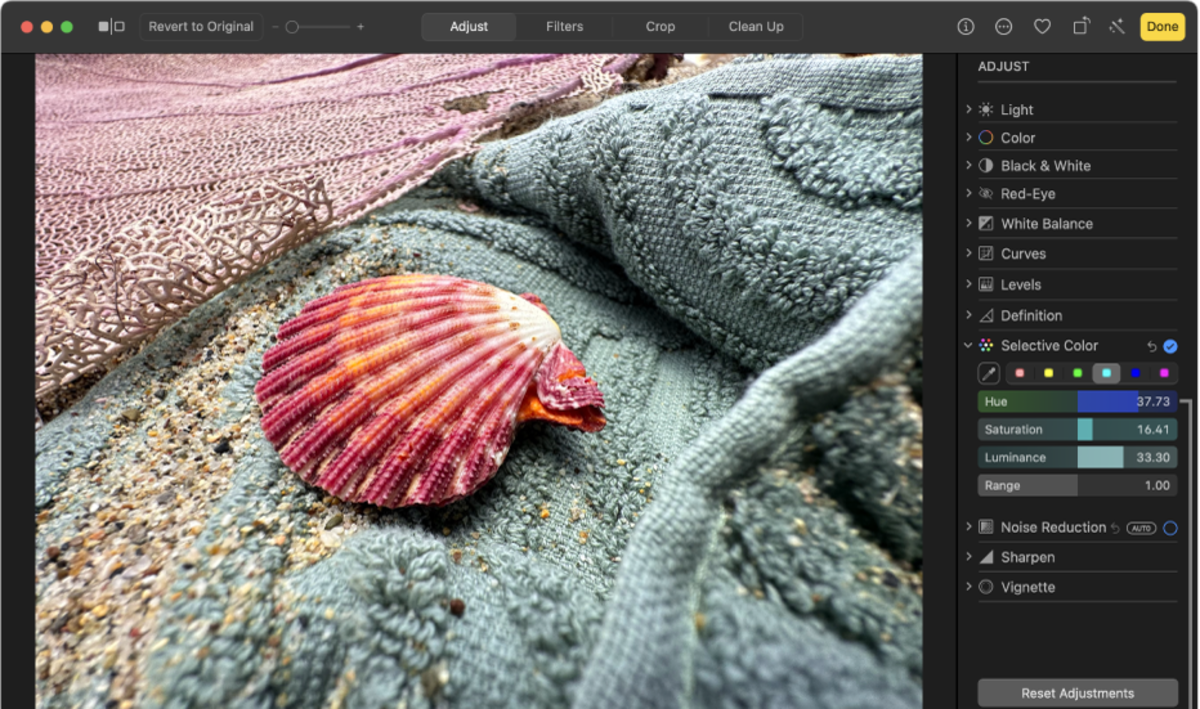This screenshot has height=709, width=1200.
Task: Switch to the Filters tab
Action: (564, 27)
